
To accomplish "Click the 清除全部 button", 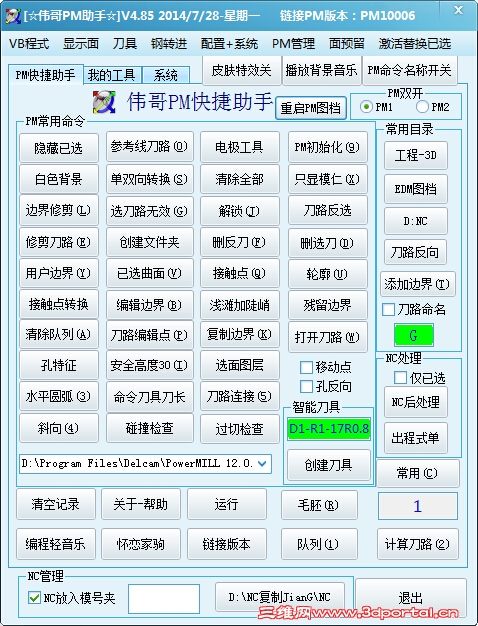I will [x=239, y=179].
